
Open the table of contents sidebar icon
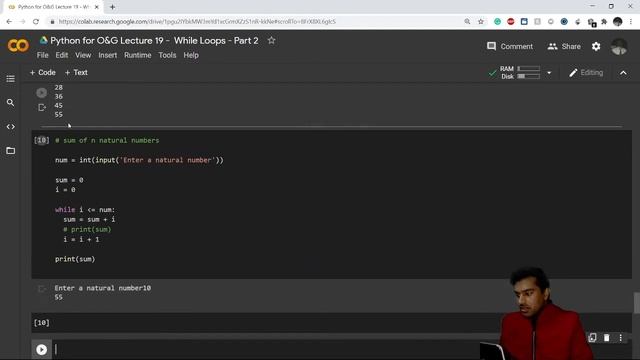pos(11,79)
